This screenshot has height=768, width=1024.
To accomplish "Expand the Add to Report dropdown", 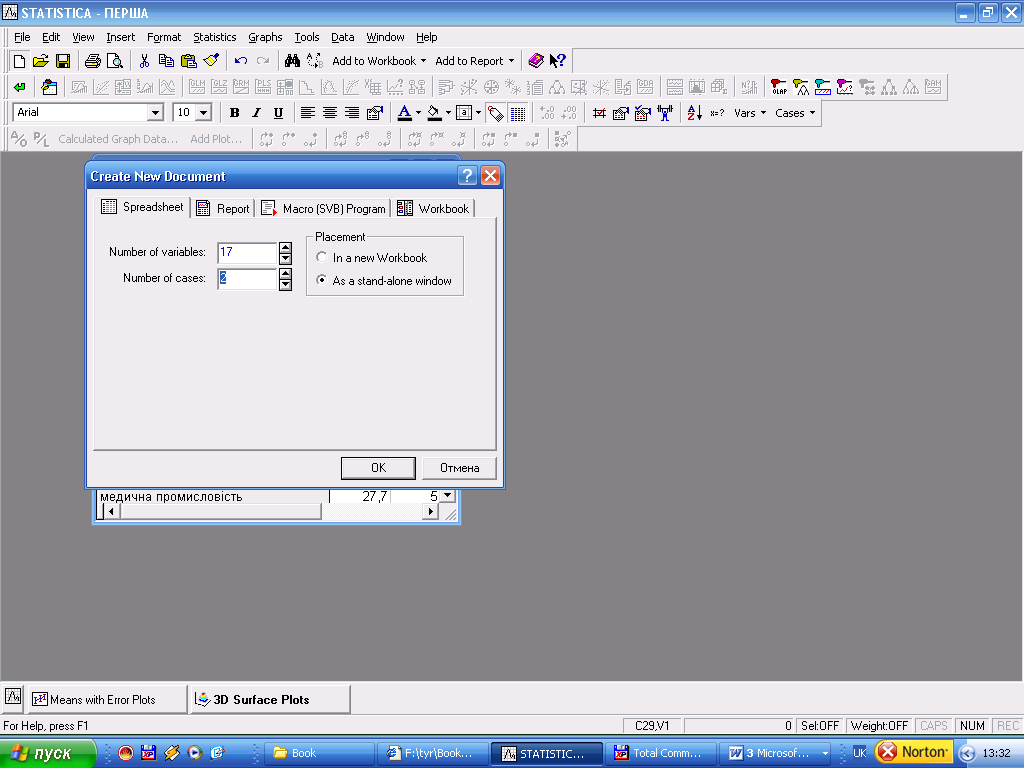I will (511, 61).
